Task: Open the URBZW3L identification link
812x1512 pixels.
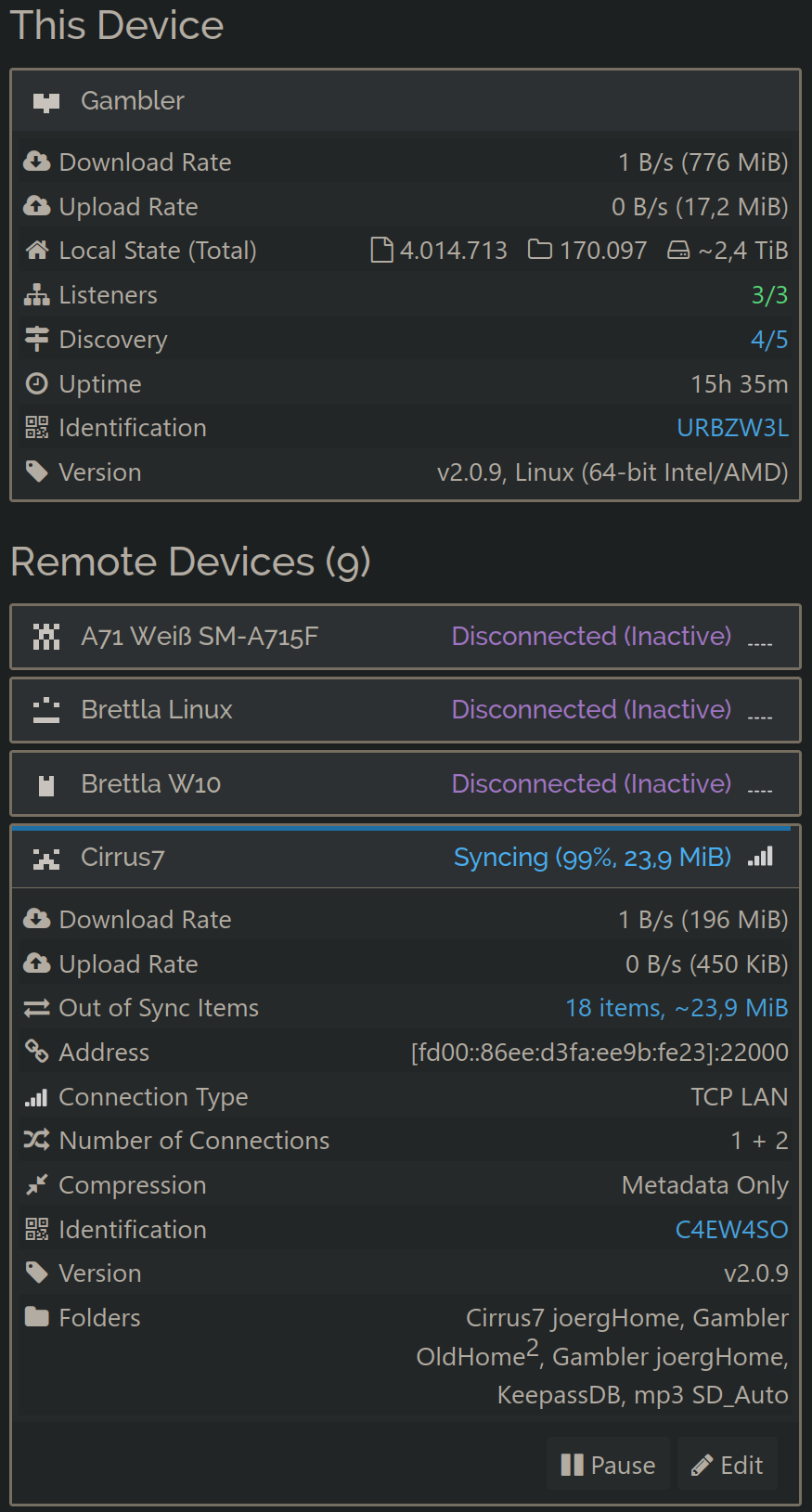Action: [x=732, y=428]
